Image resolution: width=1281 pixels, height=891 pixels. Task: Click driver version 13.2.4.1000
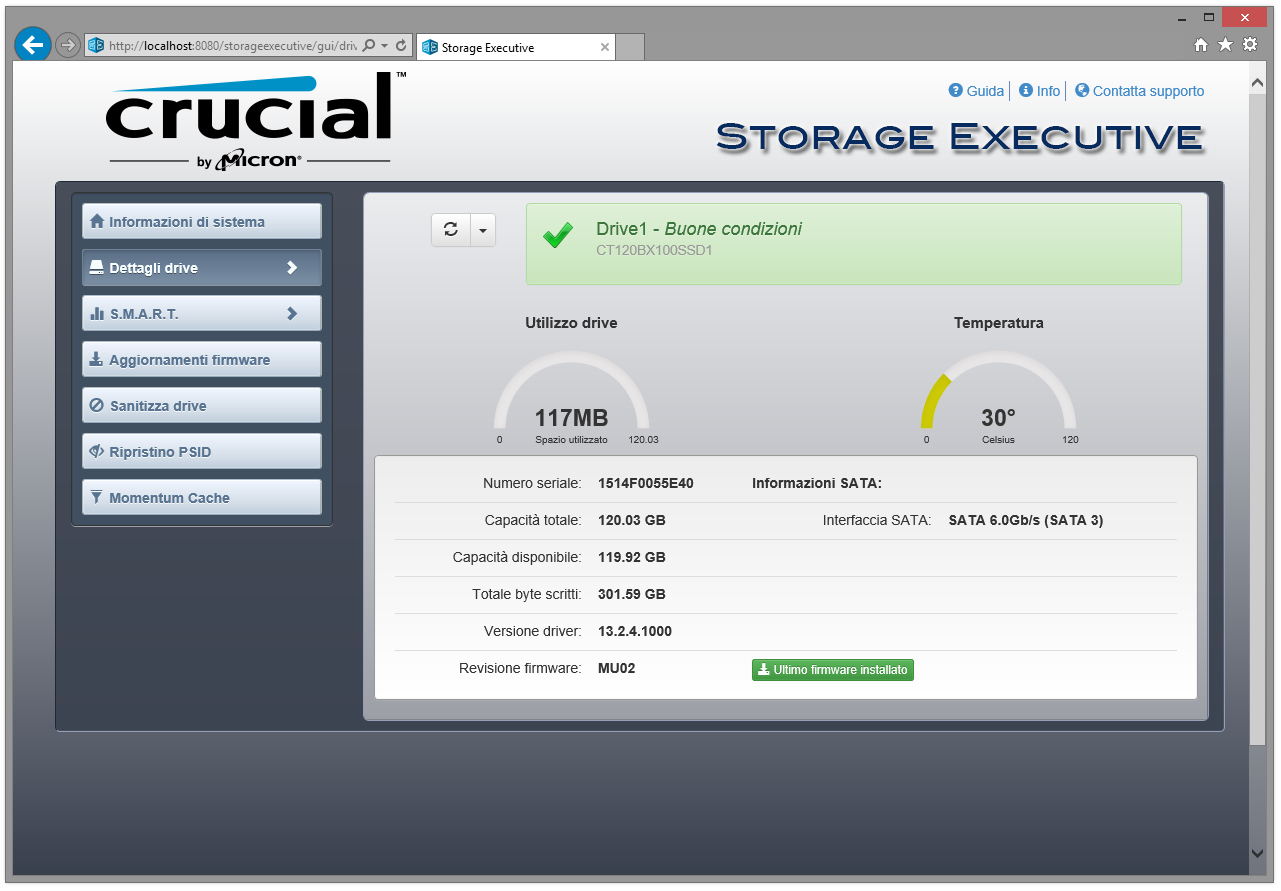click(635, 631)
